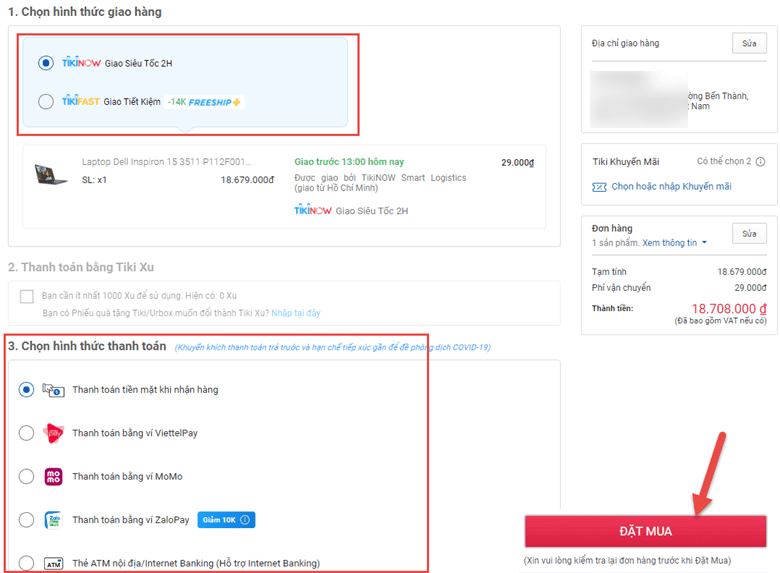
Task: Select ZaloPay wallet payment
Action: coord(26,520)
